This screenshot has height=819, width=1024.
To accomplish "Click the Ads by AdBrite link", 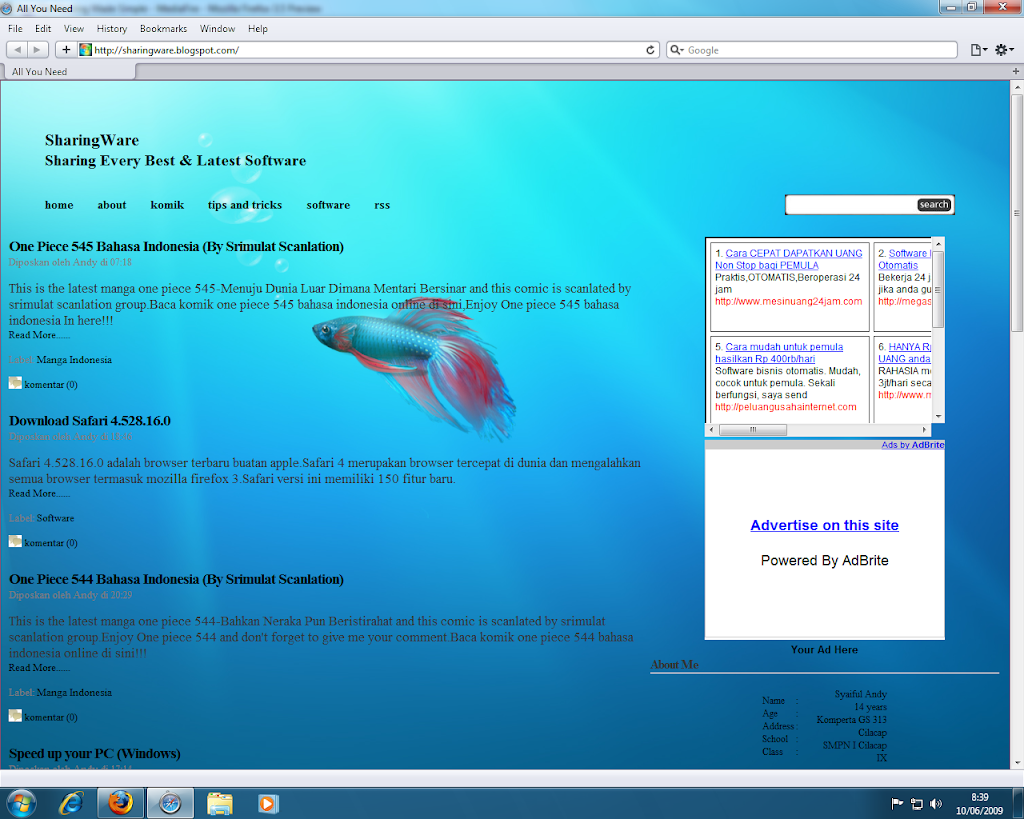I will click(x=912, y=445).
